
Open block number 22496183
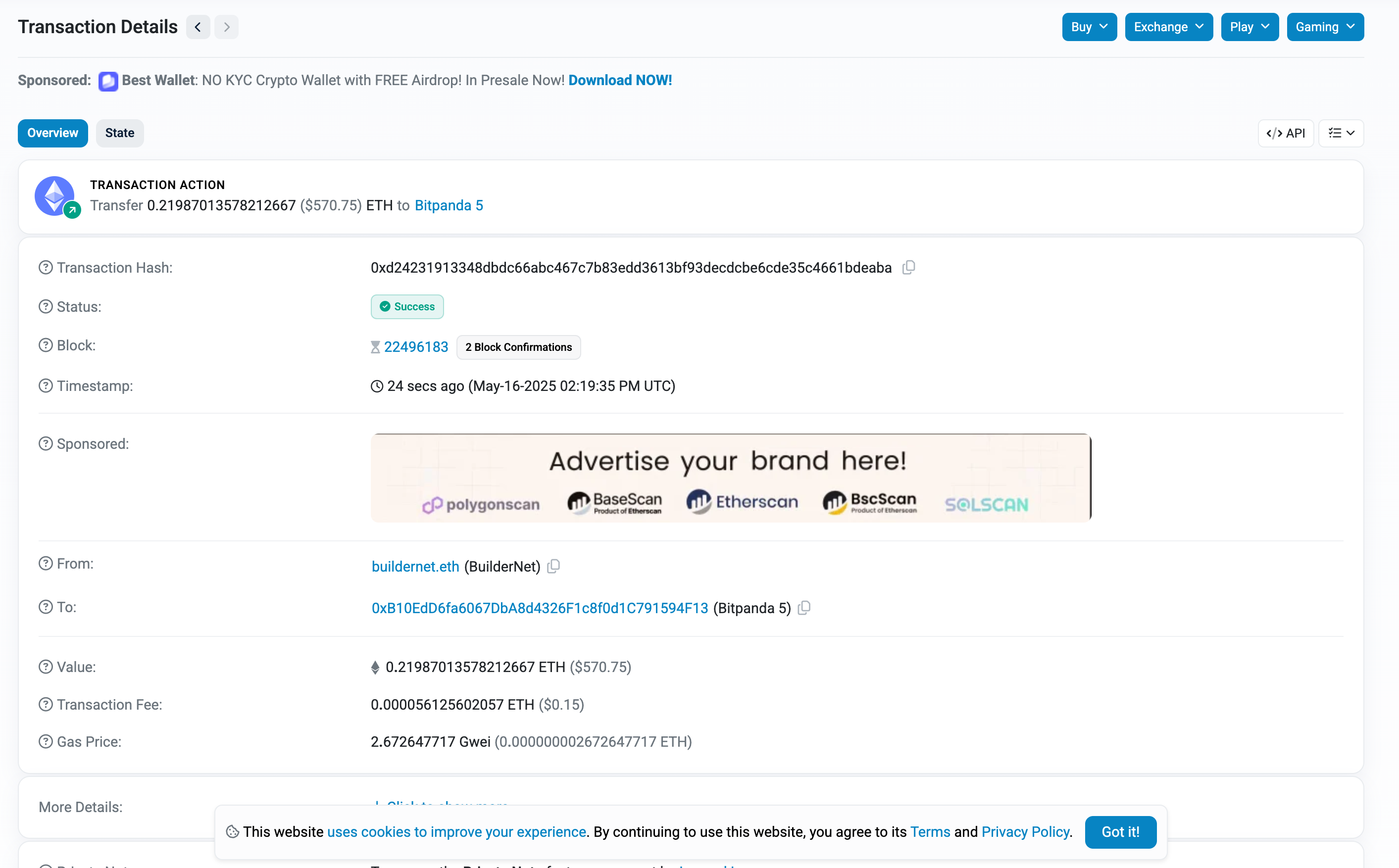coord(416,347)
